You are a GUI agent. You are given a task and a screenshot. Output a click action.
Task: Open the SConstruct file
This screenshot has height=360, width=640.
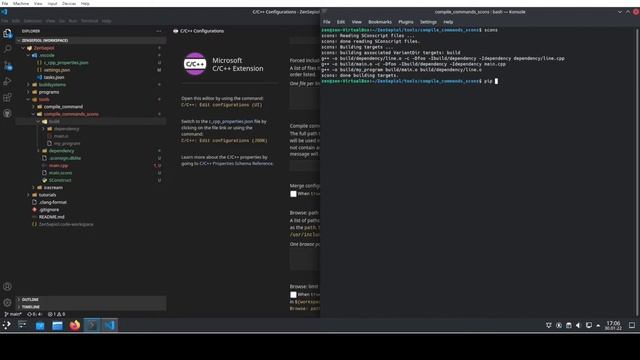coord(60,180)
